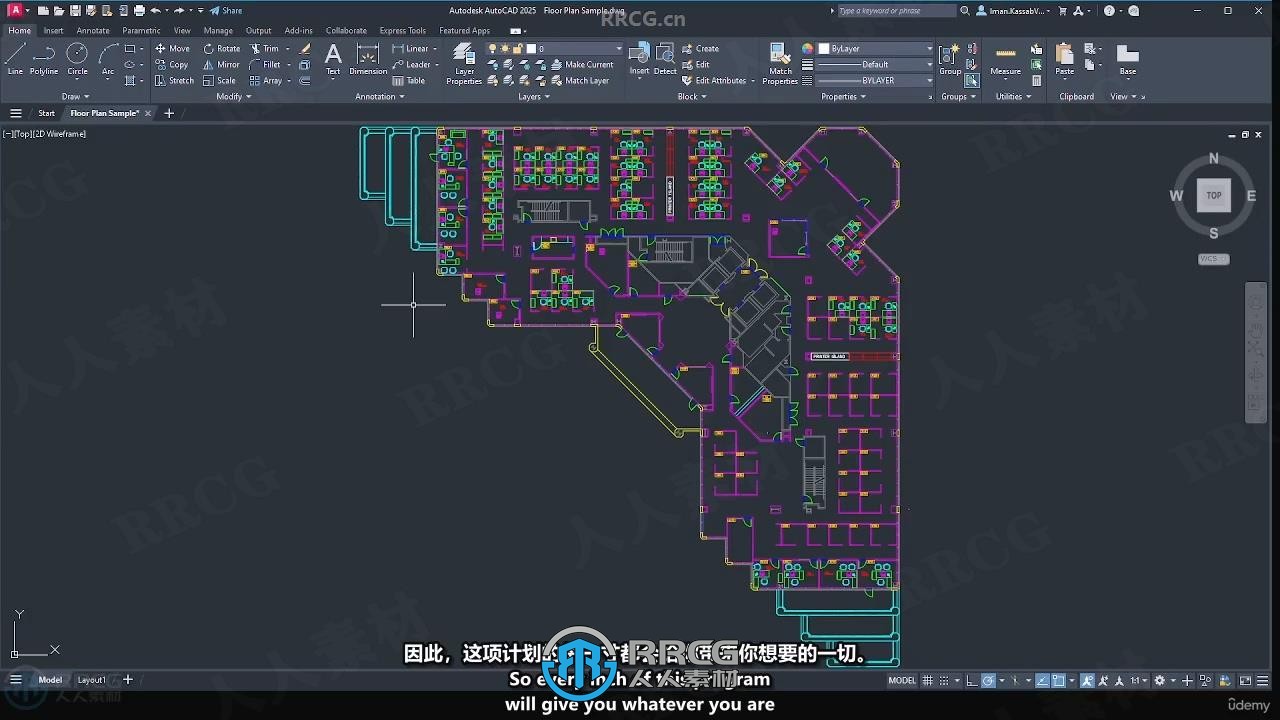Click the Rotate tool

click(x=221, y=48)
